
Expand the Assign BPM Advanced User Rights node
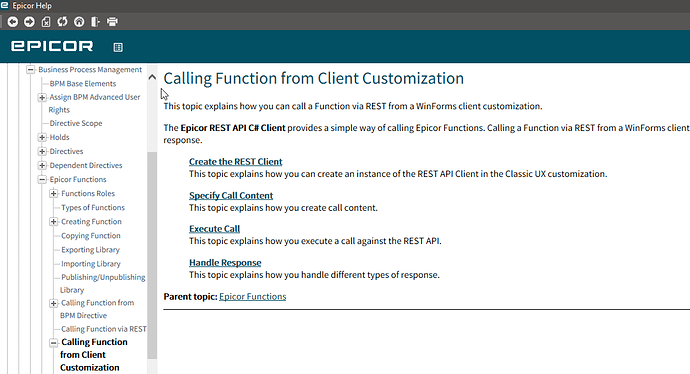(42, 97)
